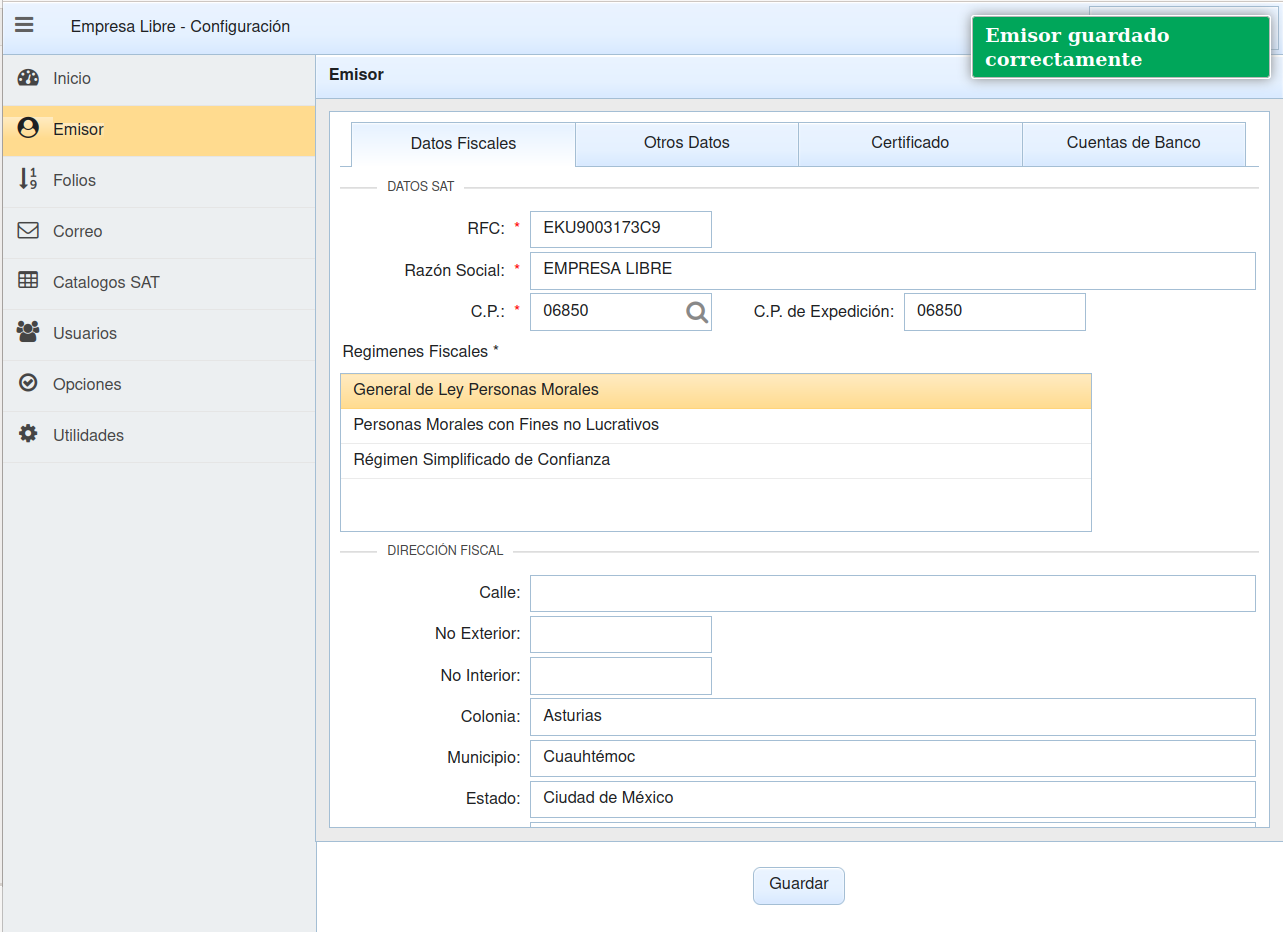Click the RFC input field
1283x932 pixels.
(620, 229)
